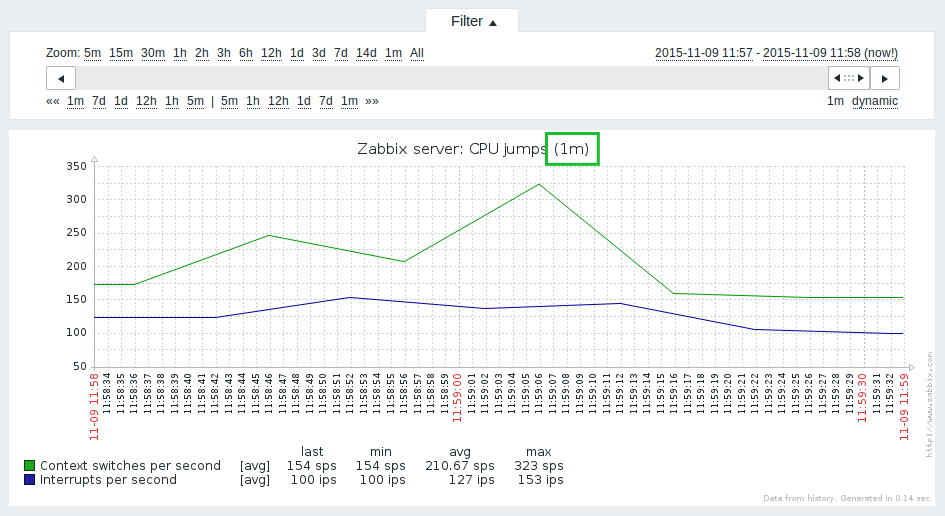945x516 pixels.
Task: Set Zoom to 1h
Action: pyautogui.click(x=180, y=53)
